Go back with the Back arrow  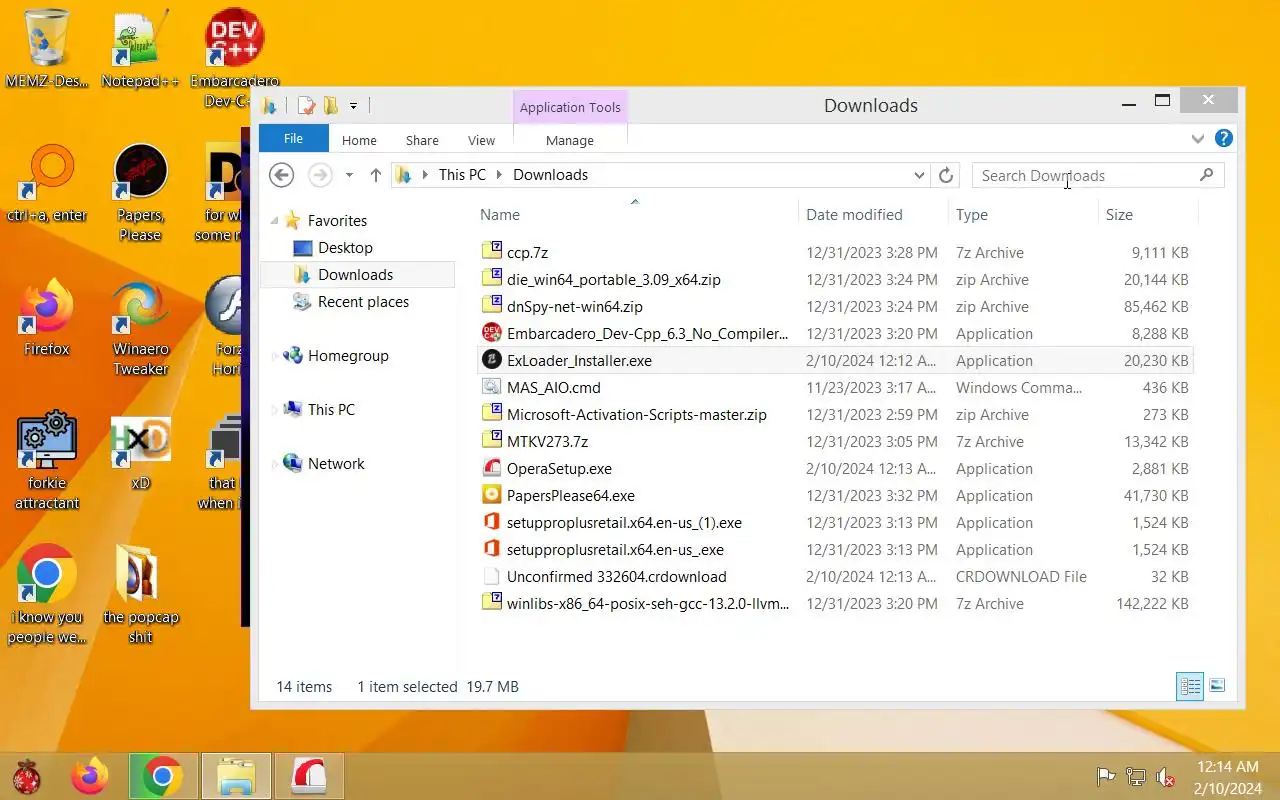coord(282,175)
